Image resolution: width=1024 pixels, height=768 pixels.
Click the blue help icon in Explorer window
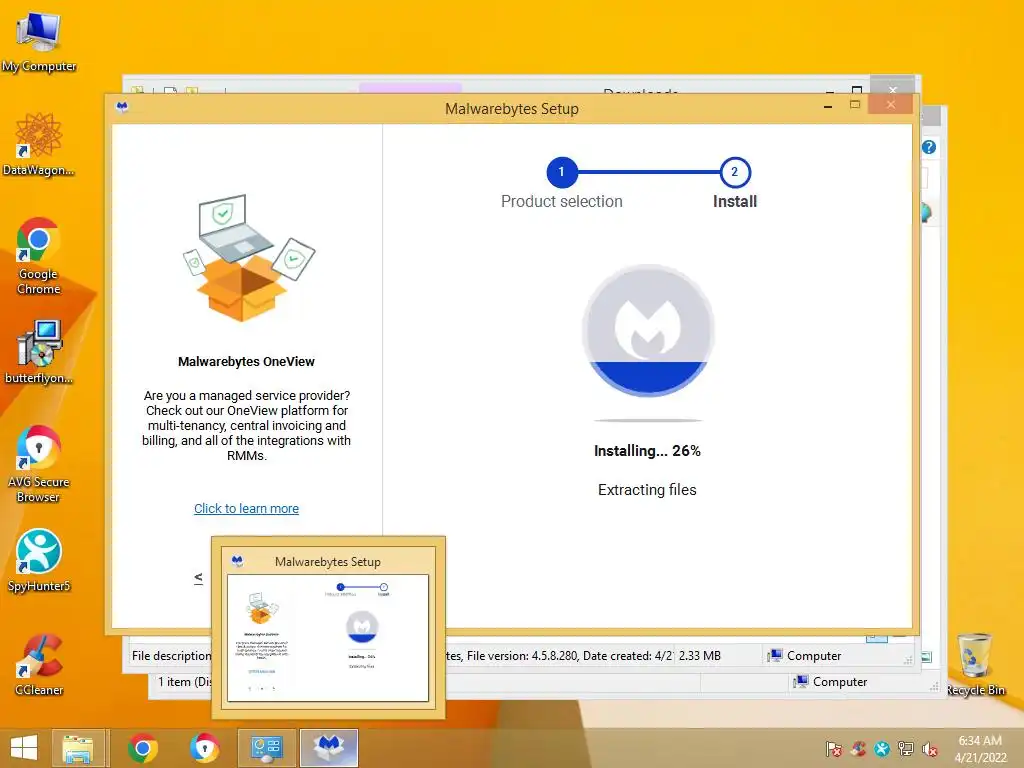coord(929,147)
